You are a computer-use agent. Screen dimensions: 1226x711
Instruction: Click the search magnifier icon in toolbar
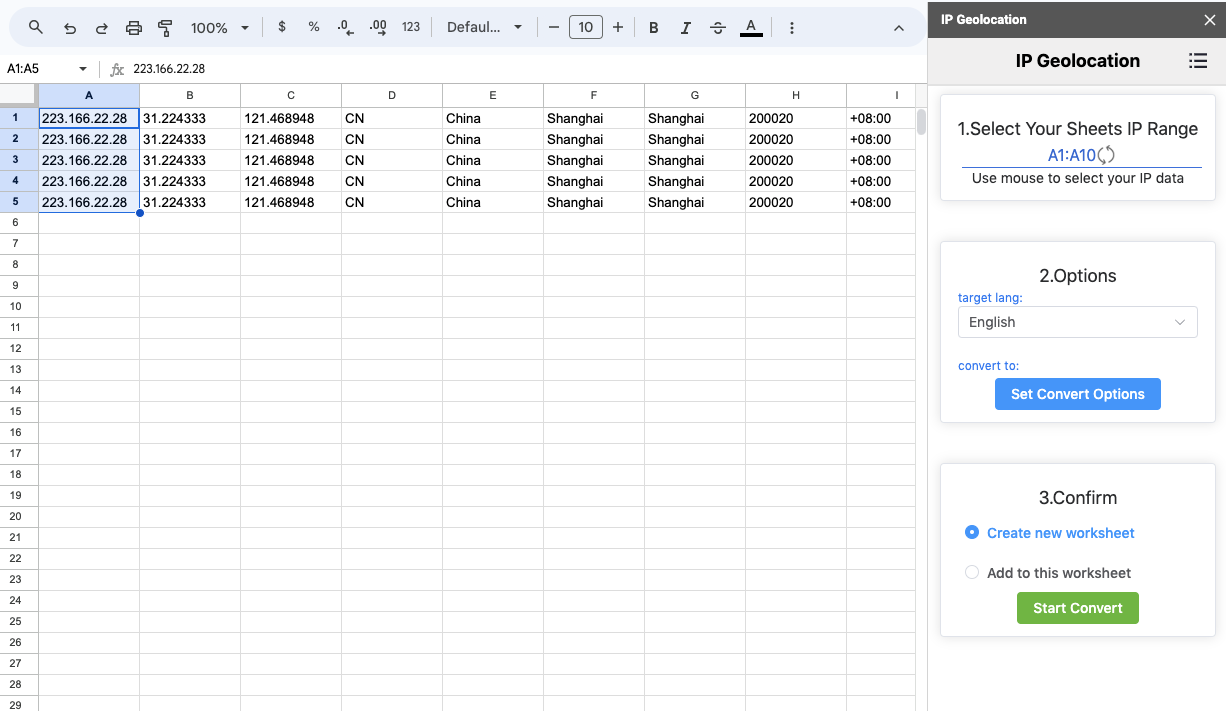pos(36,28)
